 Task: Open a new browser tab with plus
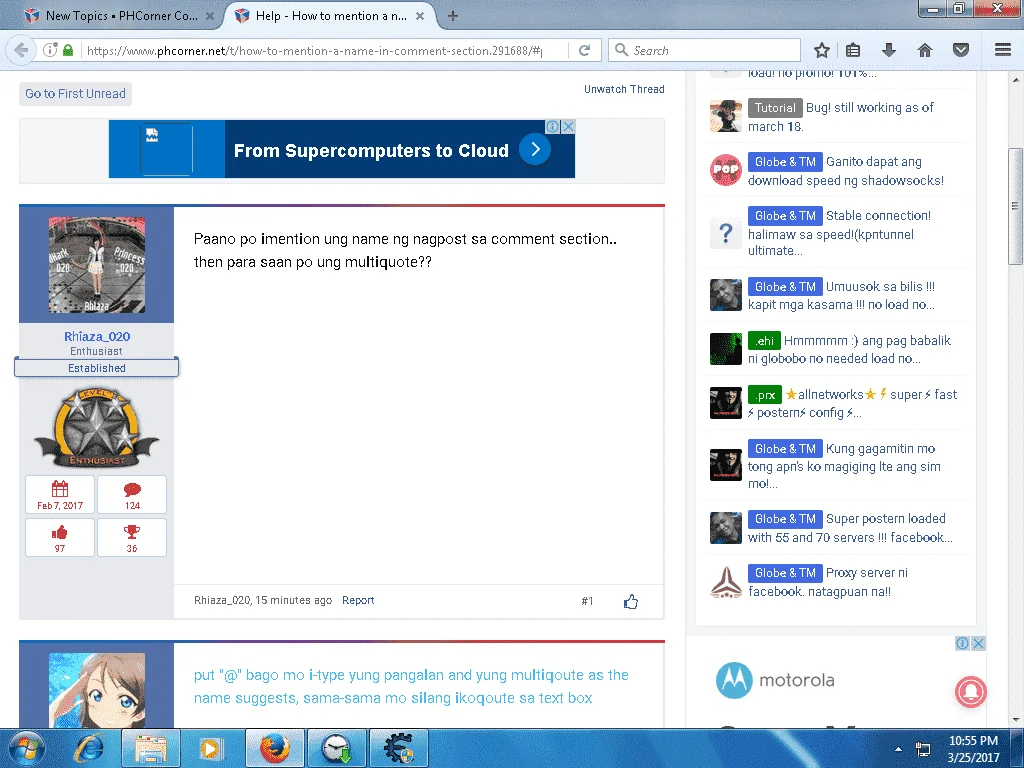point(453,16)
